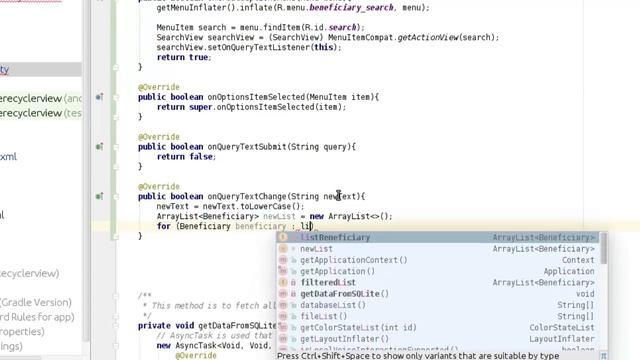Click 'super' in the onOptionsItemSelected return
640x360 pixels.
[x=200, y=107]
